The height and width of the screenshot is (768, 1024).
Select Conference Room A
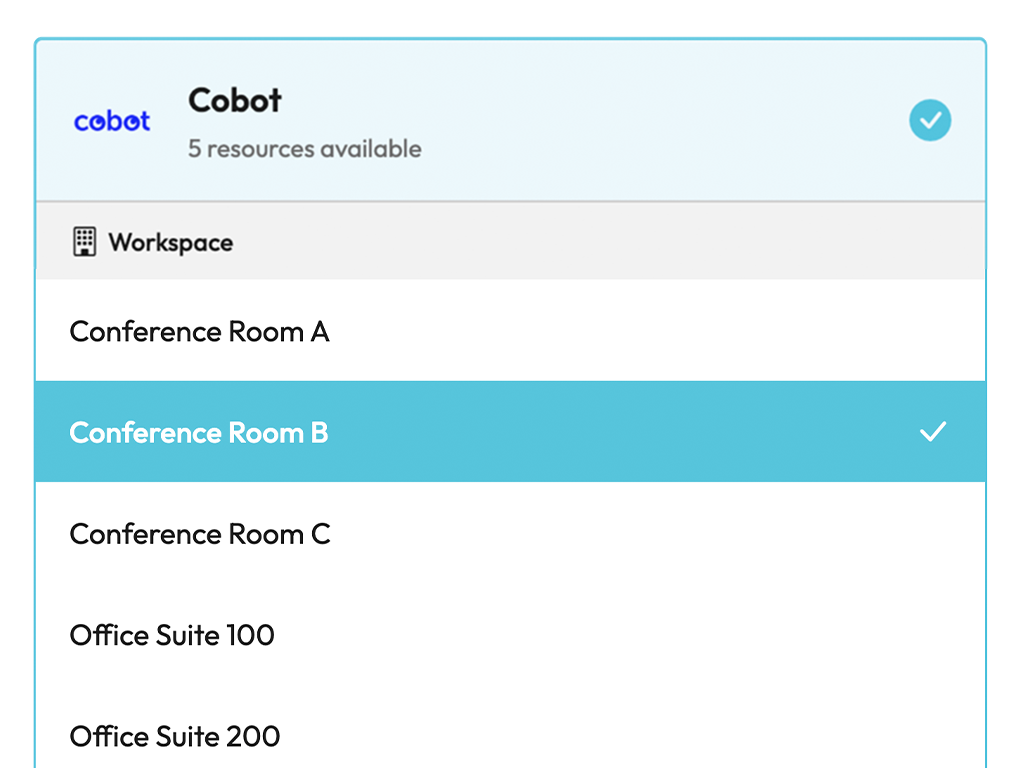click(510, 331)
